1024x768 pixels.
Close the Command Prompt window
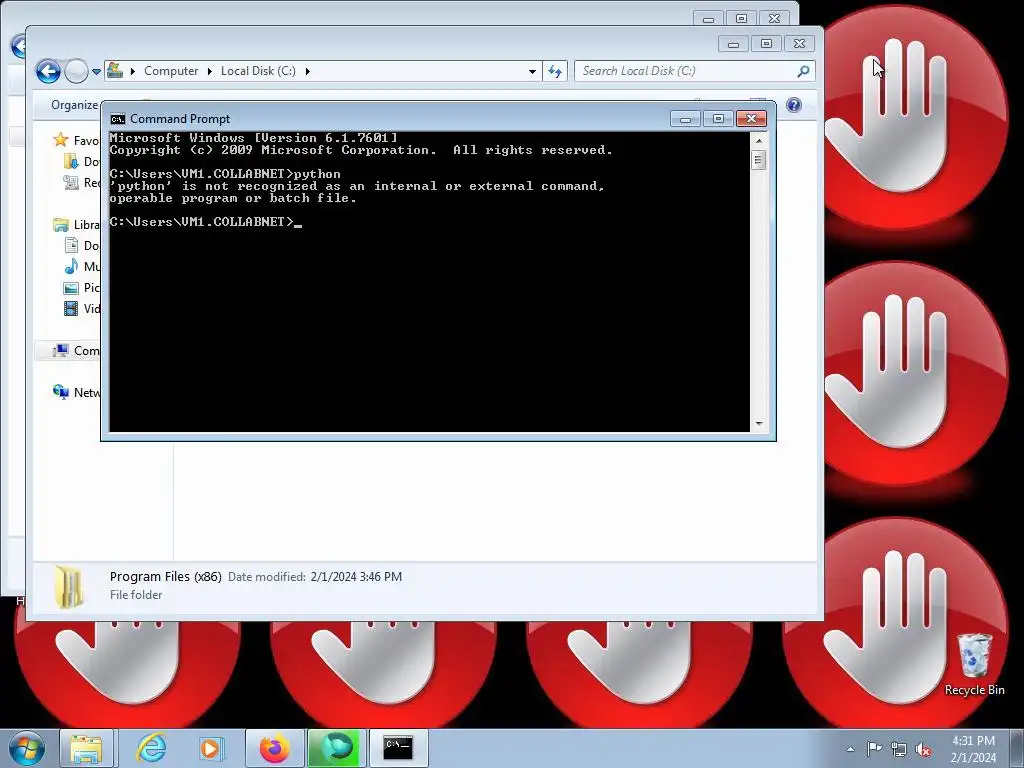(751, 118)
